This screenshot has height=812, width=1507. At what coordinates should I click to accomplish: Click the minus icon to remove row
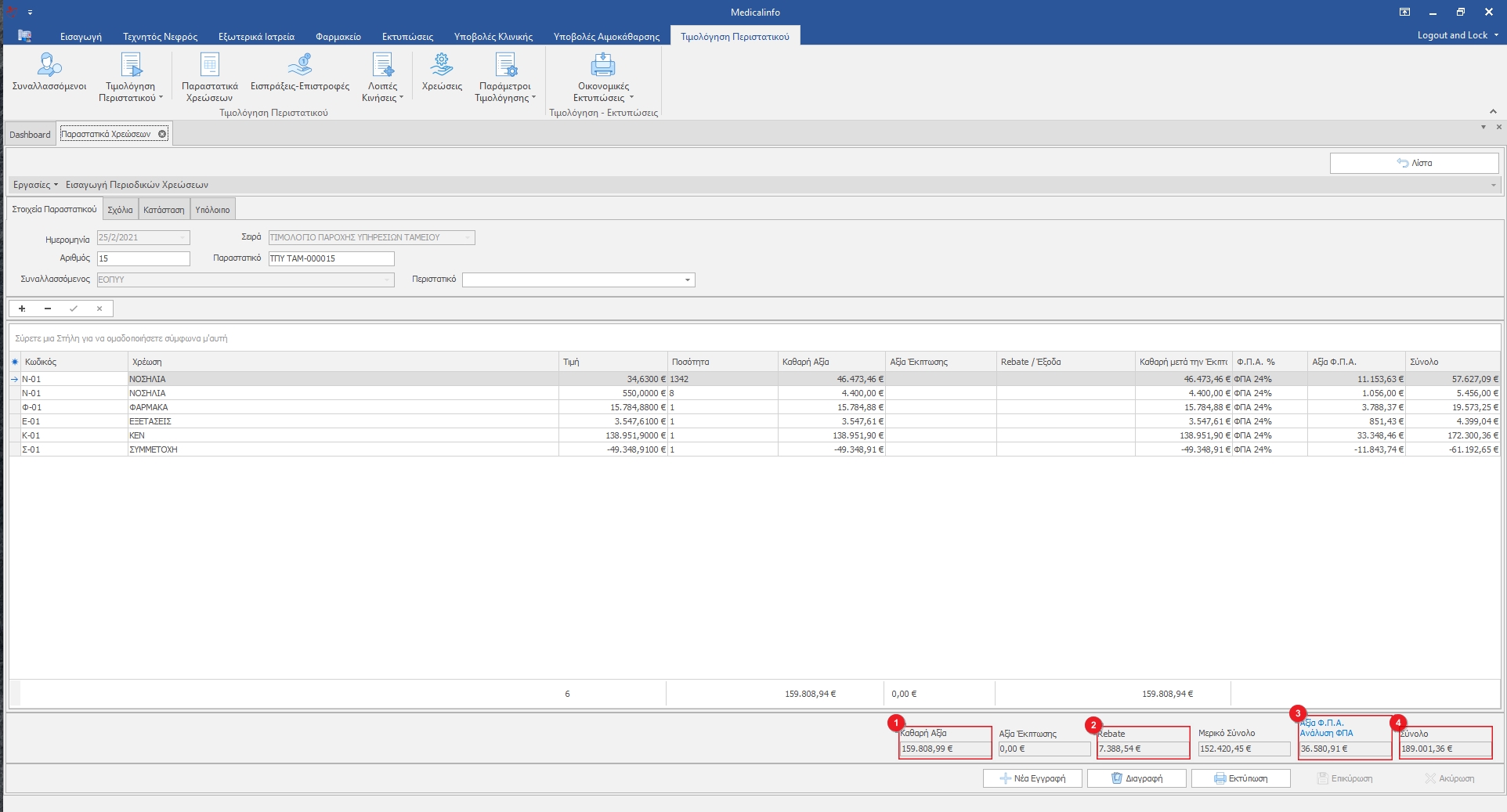point(48,309)
